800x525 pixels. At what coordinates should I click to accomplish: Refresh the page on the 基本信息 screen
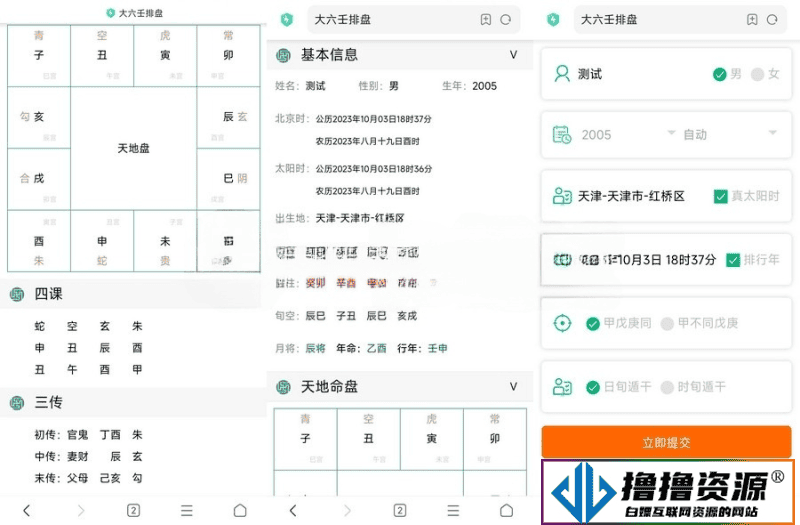point(506,19)
